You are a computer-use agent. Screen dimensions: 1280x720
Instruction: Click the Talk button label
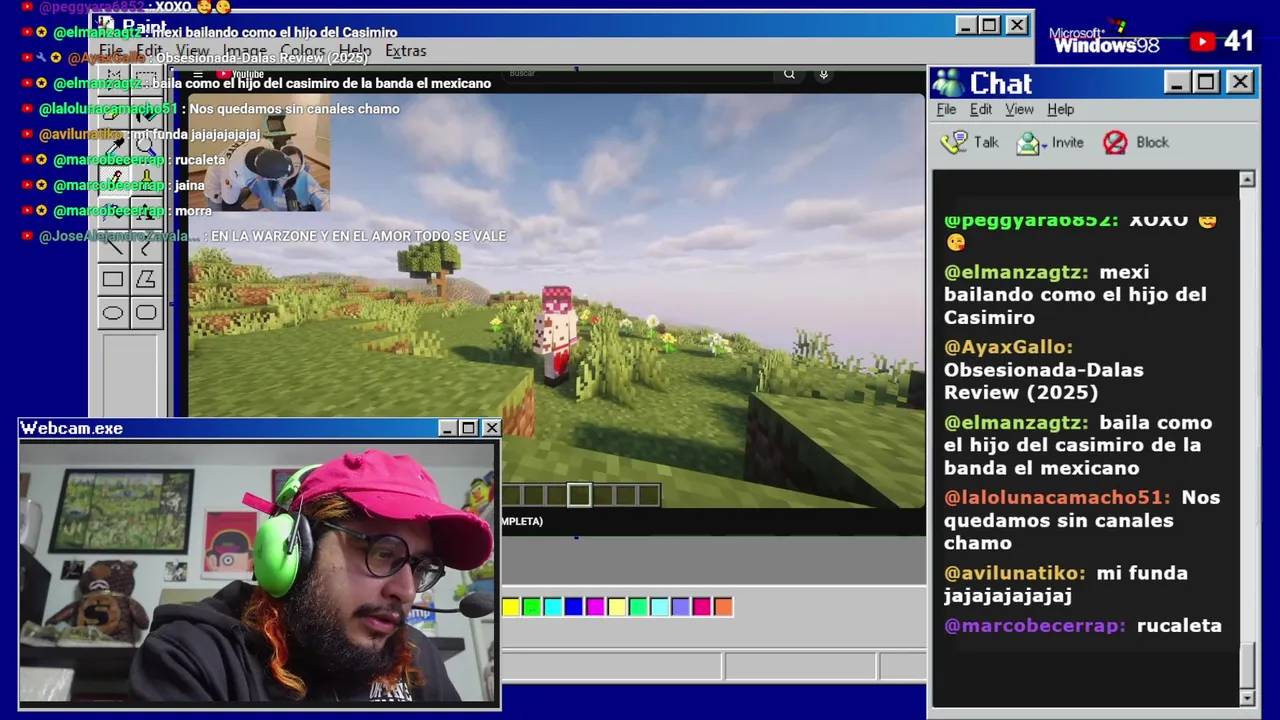(x=986, y=143)
